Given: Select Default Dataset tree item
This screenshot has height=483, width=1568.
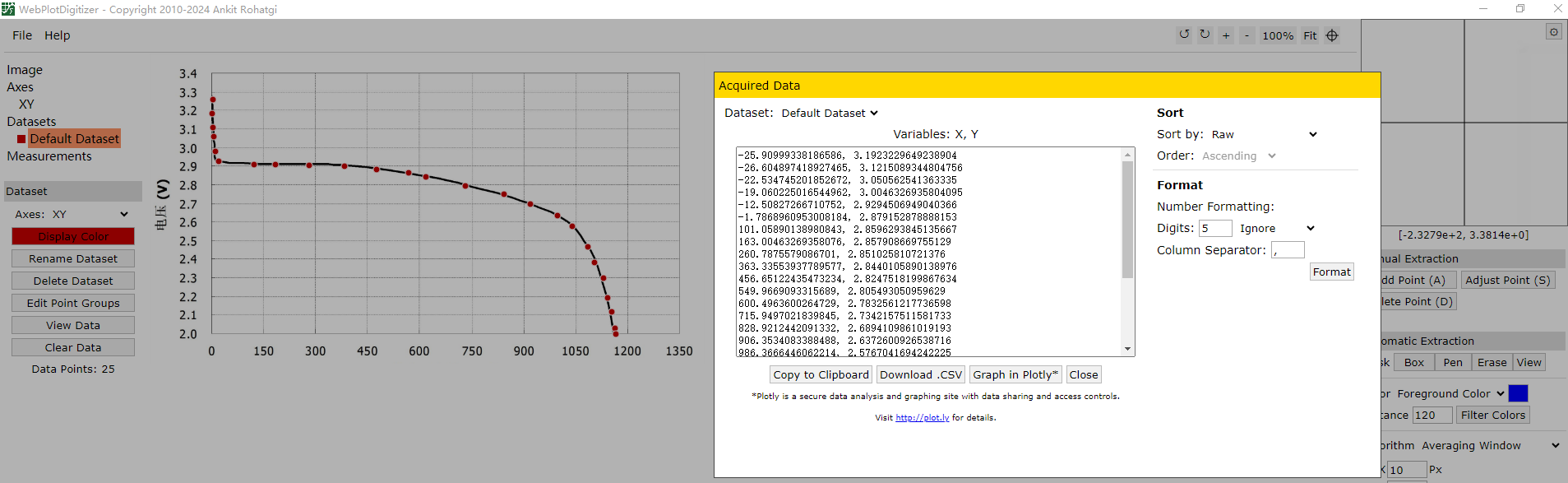Looking at the screenshot, I should pyautogui.click(x=74, y=138).
